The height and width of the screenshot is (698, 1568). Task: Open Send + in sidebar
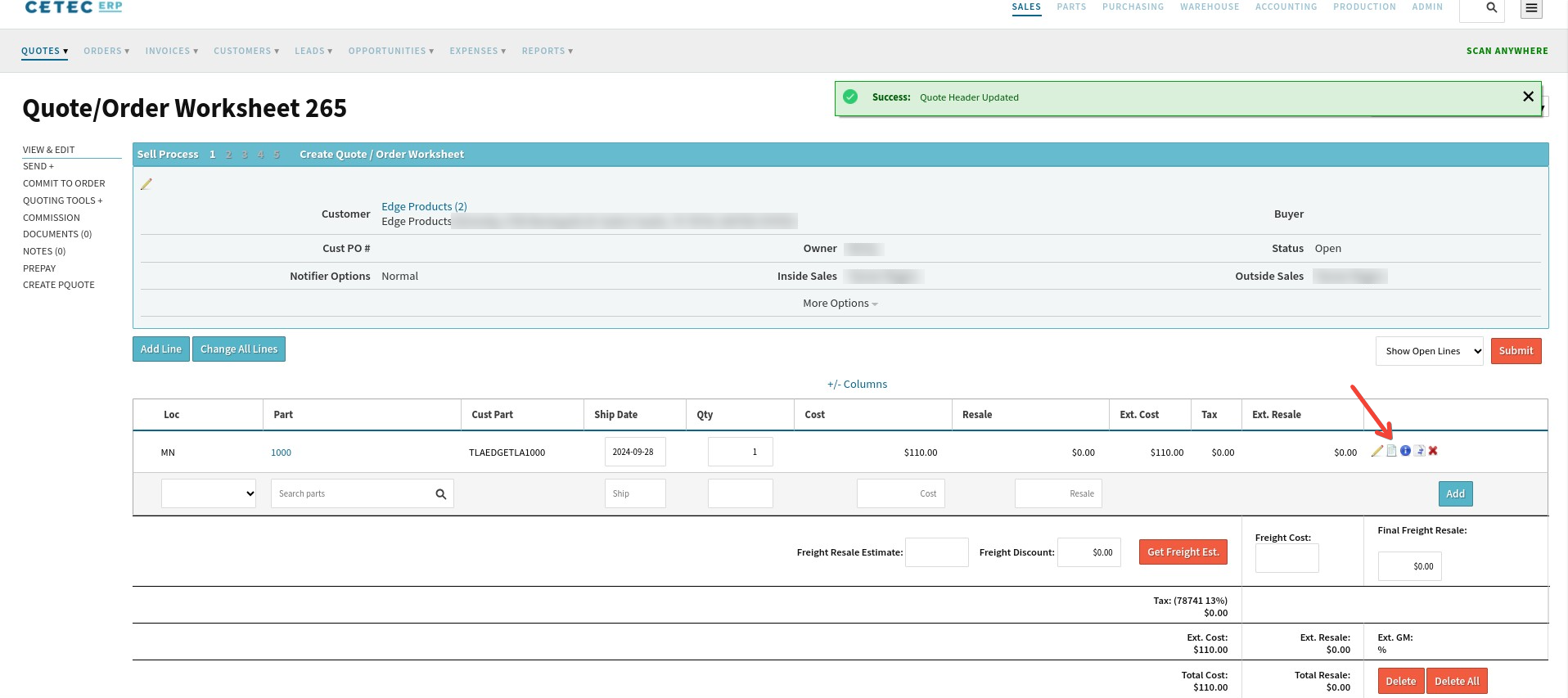pyautogui.click(x=38, y=166)
